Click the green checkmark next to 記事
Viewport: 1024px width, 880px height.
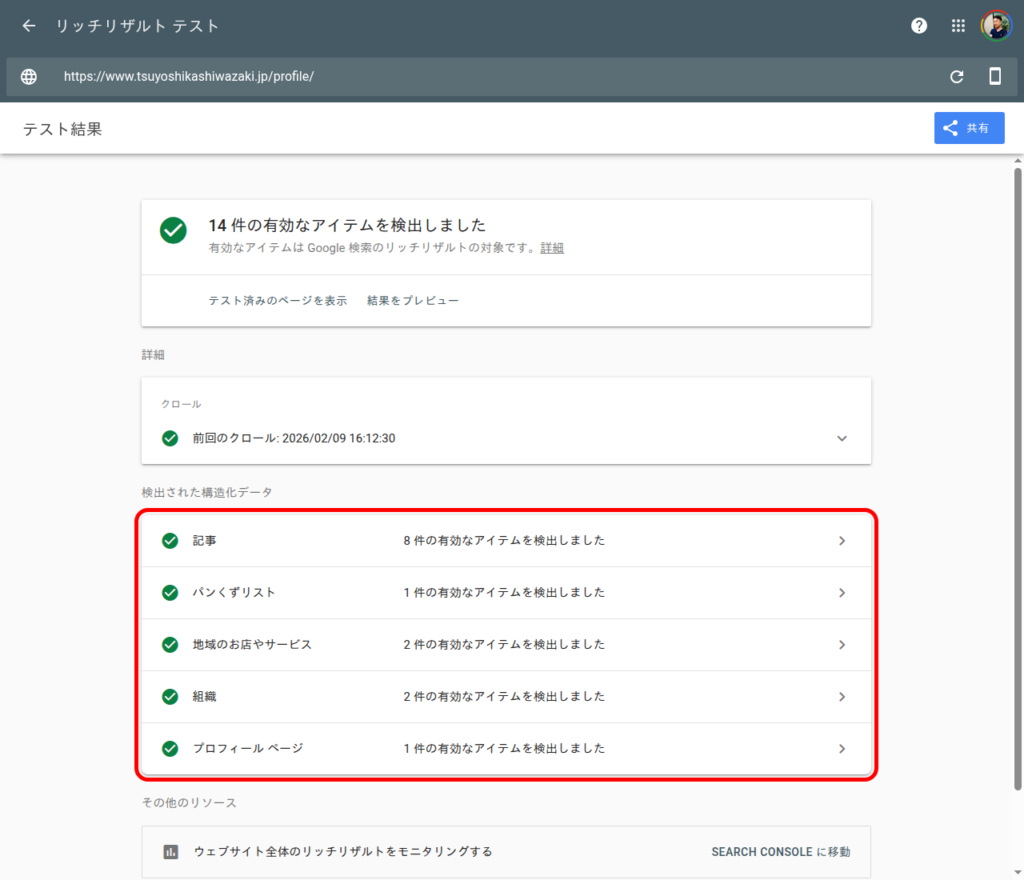point(169,540)
